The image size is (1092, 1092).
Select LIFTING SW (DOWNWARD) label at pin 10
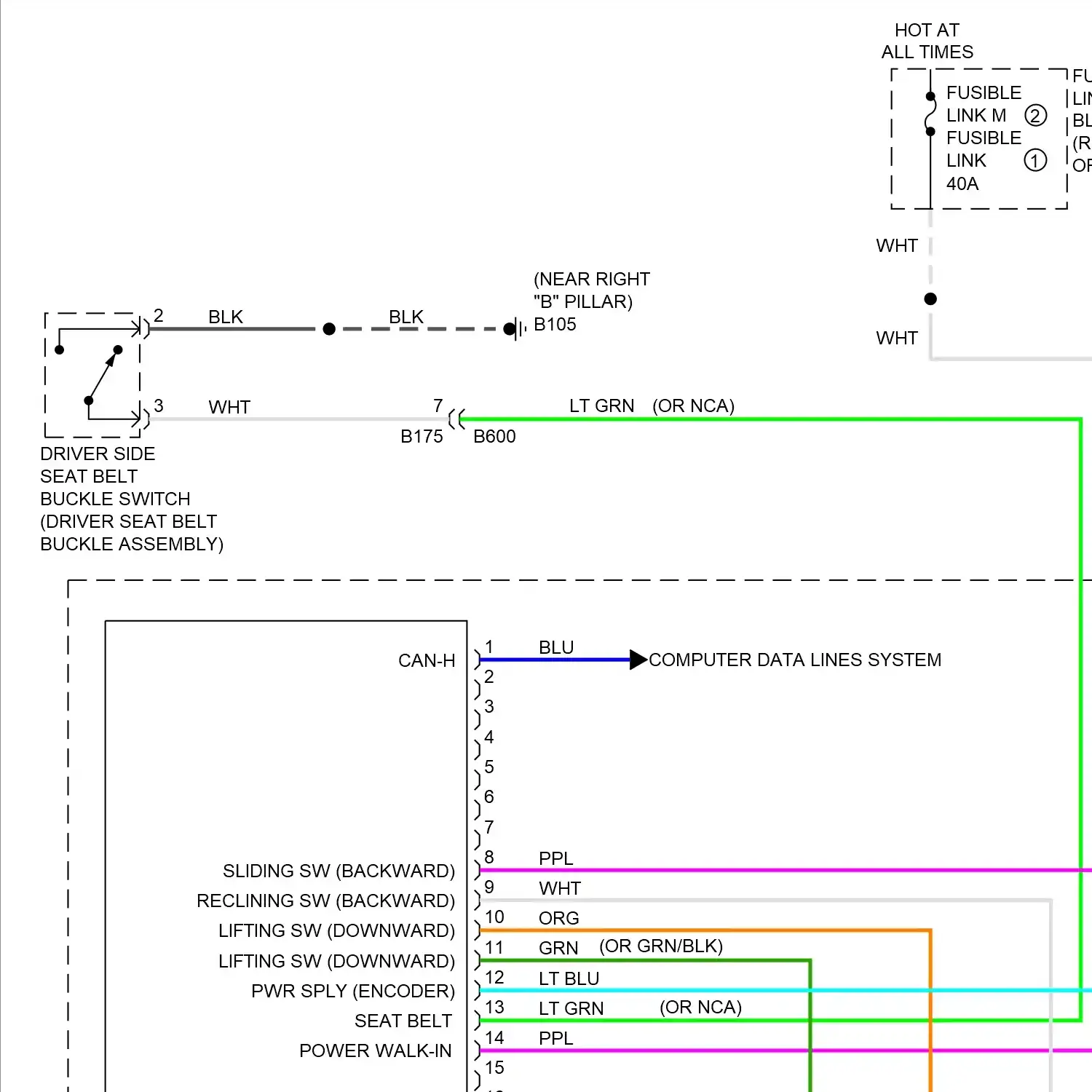coord(336,931)
